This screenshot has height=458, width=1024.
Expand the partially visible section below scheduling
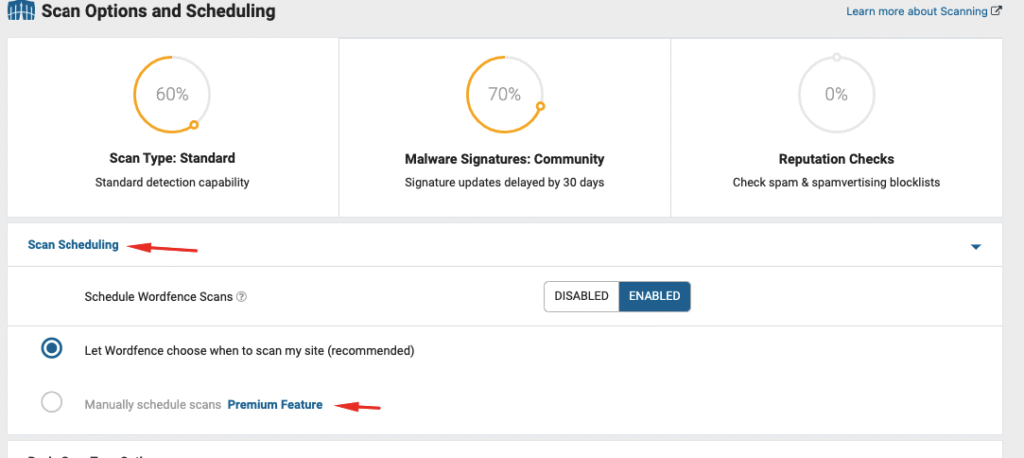[x=505, y=450]
